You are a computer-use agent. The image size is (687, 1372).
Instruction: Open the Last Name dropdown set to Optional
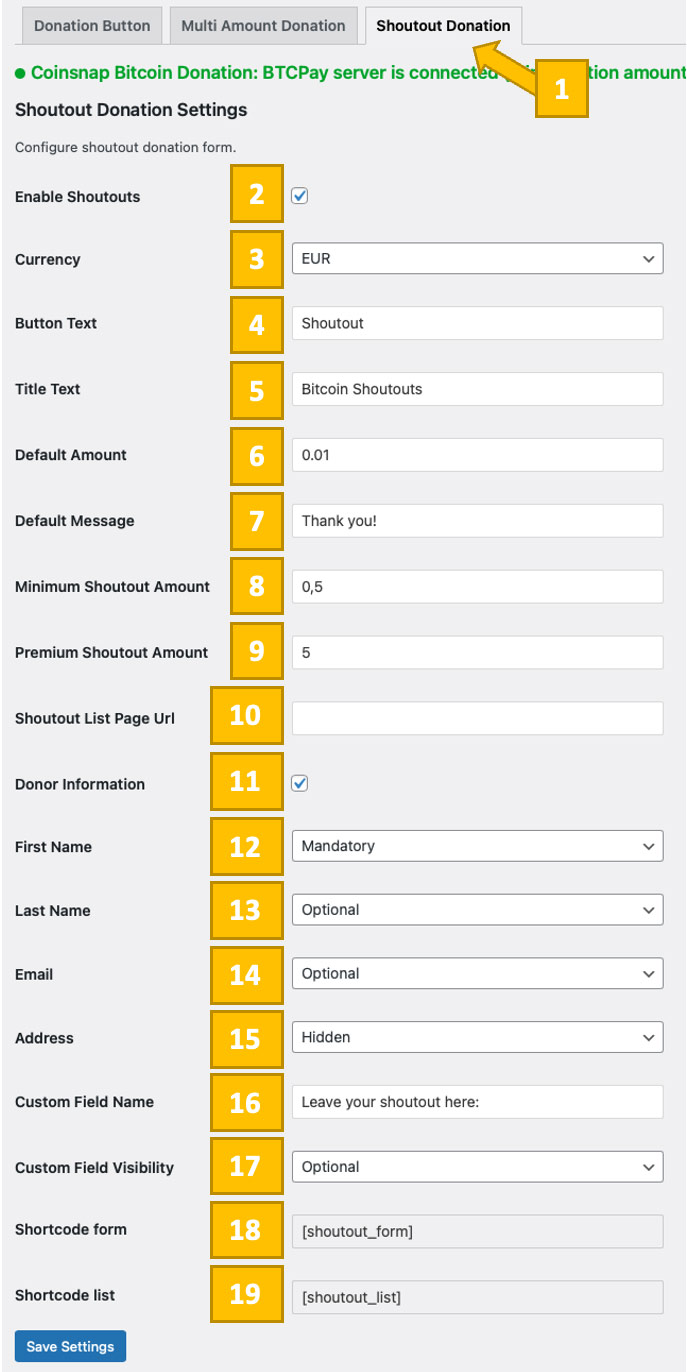click(477, 909)
